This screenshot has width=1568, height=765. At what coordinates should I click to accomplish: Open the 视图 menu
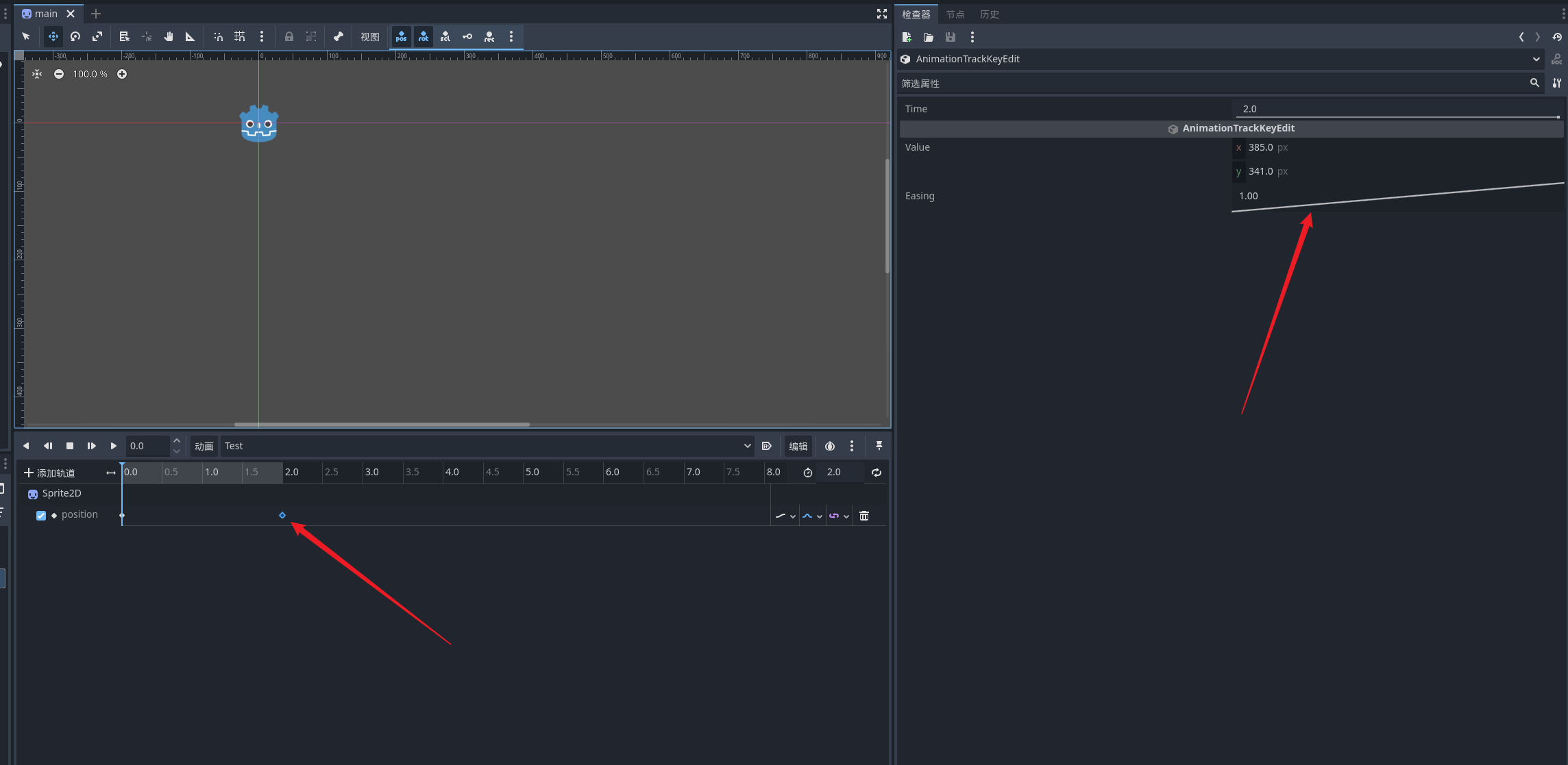coord(370,36)
